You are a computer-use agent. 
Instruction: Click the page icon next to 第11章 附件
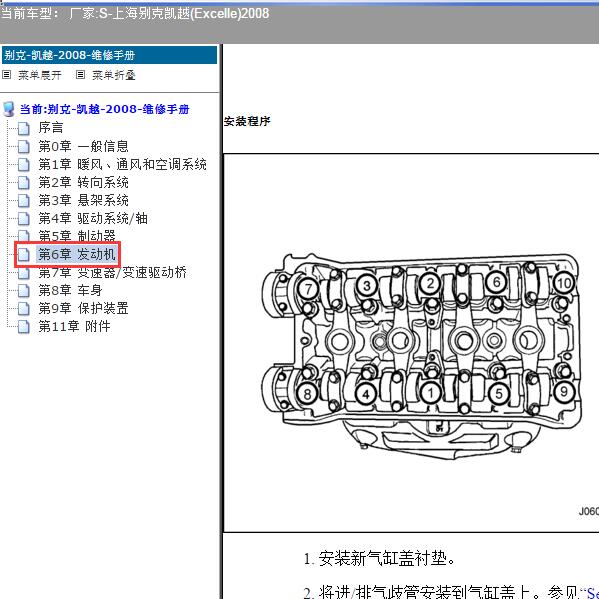(x=24, y=327)
